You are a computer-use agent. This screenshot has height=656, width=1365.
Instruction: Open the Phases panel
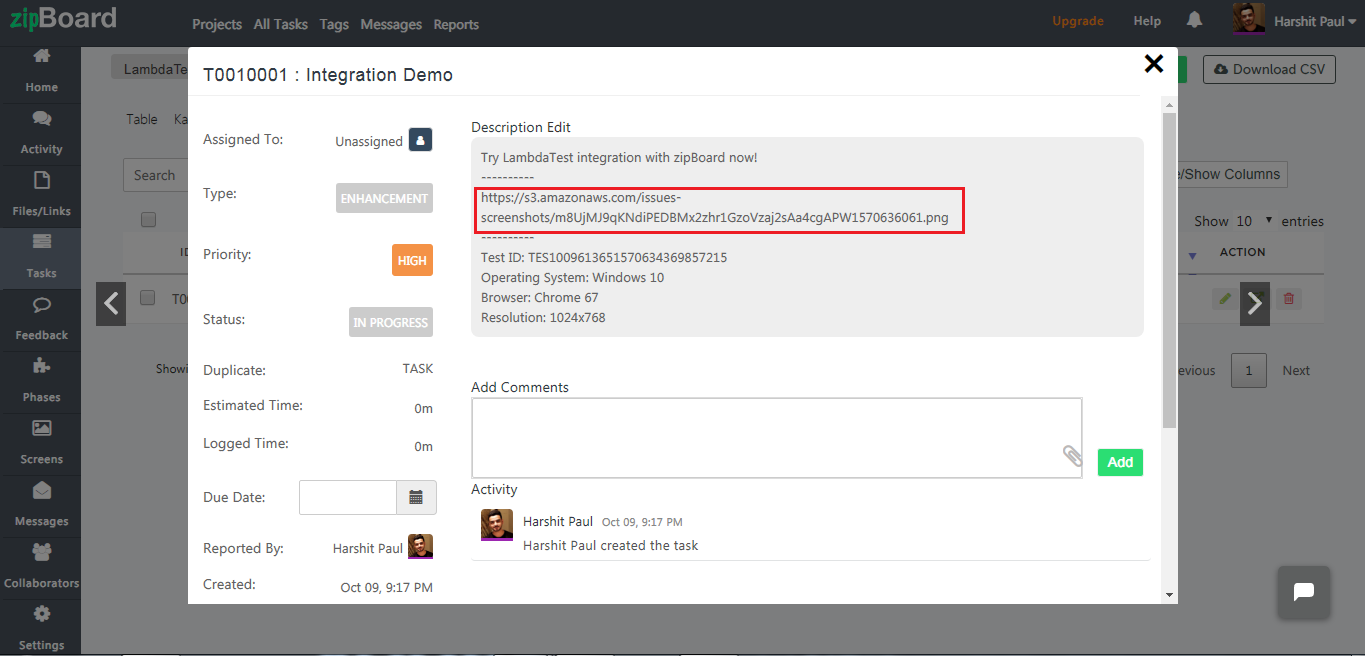tap(40, 381)
